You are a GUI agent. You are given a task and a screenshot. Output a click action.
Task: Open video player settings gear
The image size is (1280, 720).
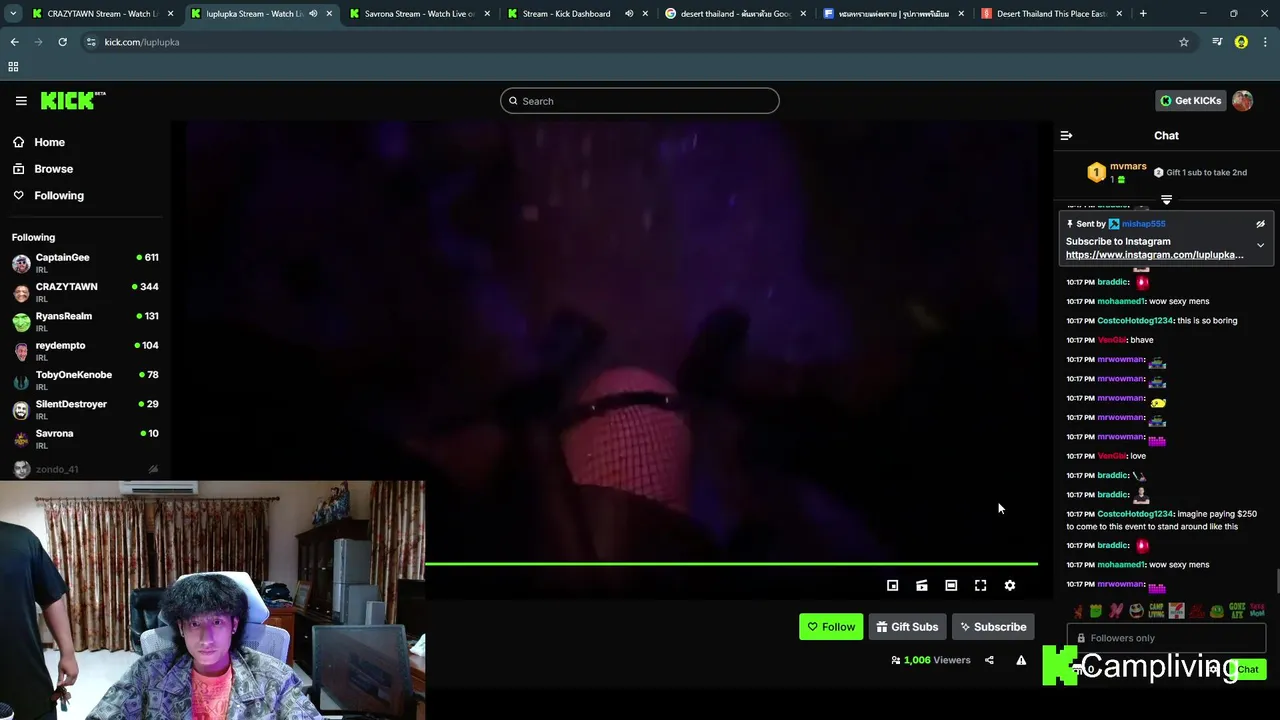(1009, 586)
